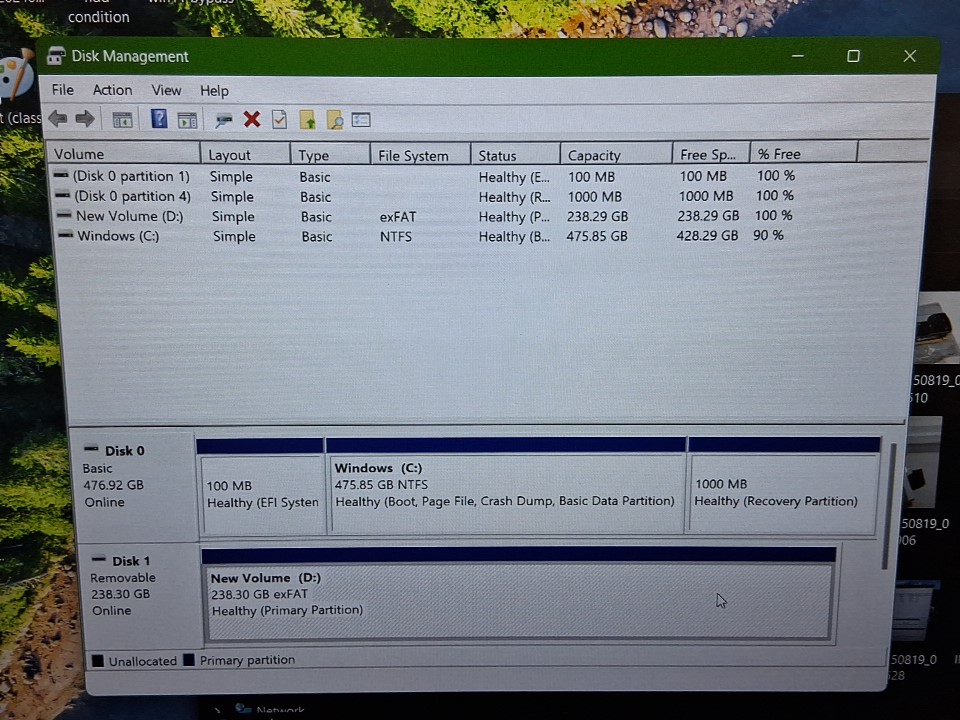Maximize the Disk Management window
This screenshot has height=720, width=960.
(x=853, y=56)
